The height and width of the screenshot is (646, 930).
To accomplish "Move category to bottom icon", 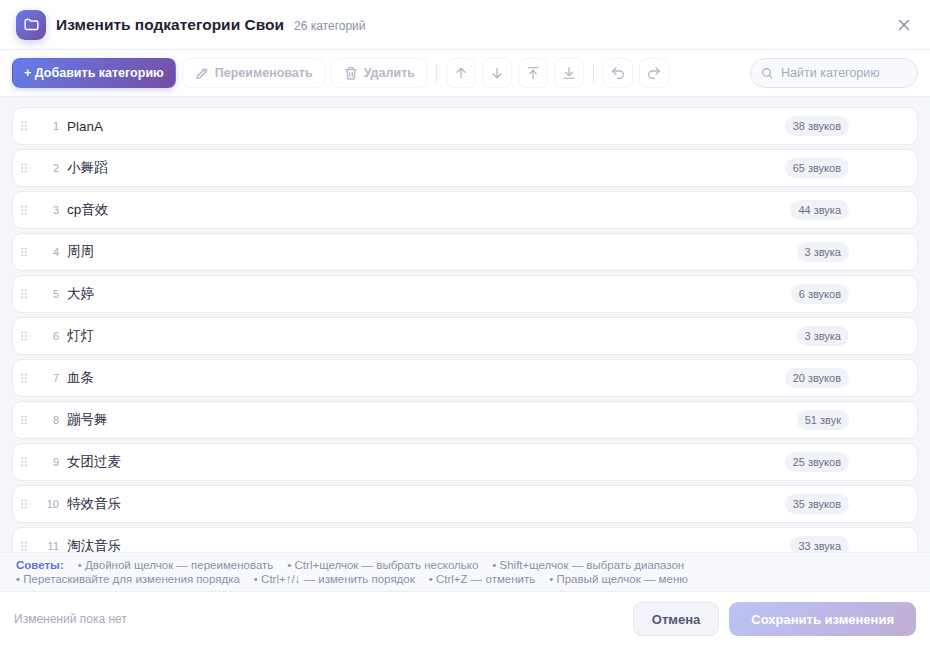I will 569,73.
